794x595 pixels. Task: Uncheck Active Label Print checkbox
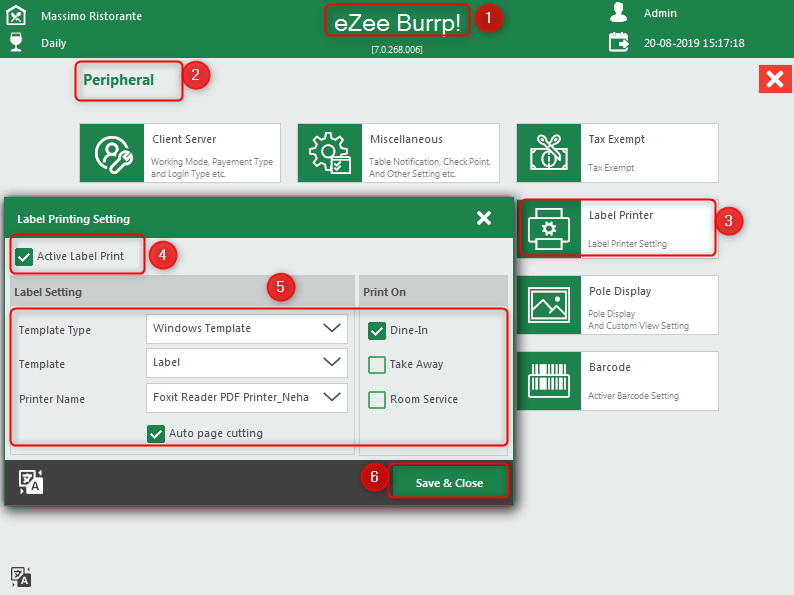24,257
